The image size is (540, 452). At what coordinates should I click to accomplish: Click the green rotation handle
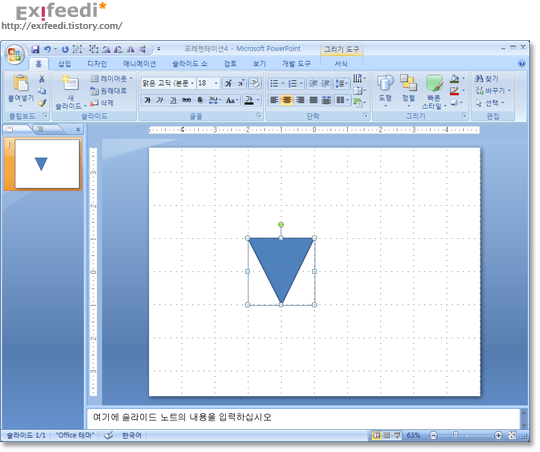click(281, 225)
